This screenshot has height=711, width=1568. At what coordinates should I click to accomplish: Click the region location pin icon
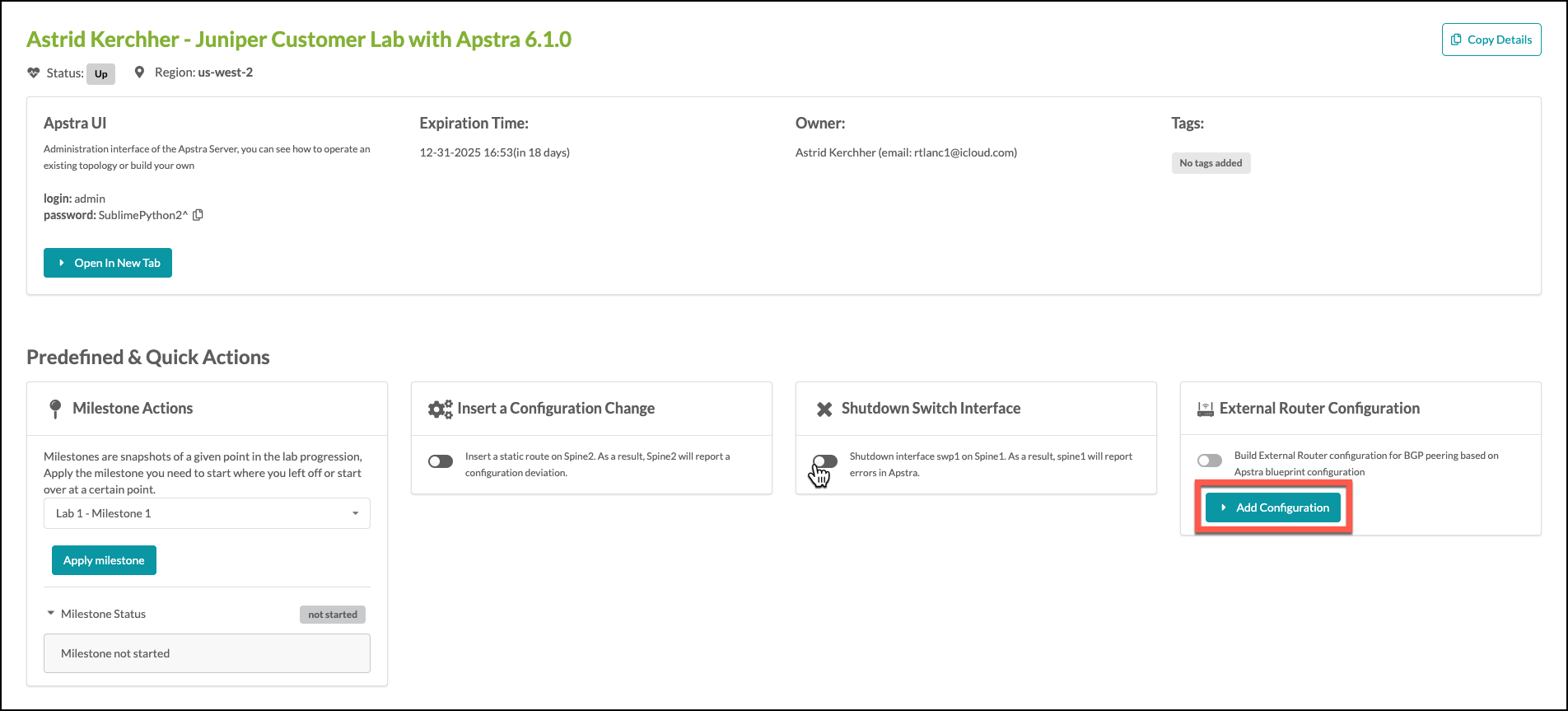[139, 73]
